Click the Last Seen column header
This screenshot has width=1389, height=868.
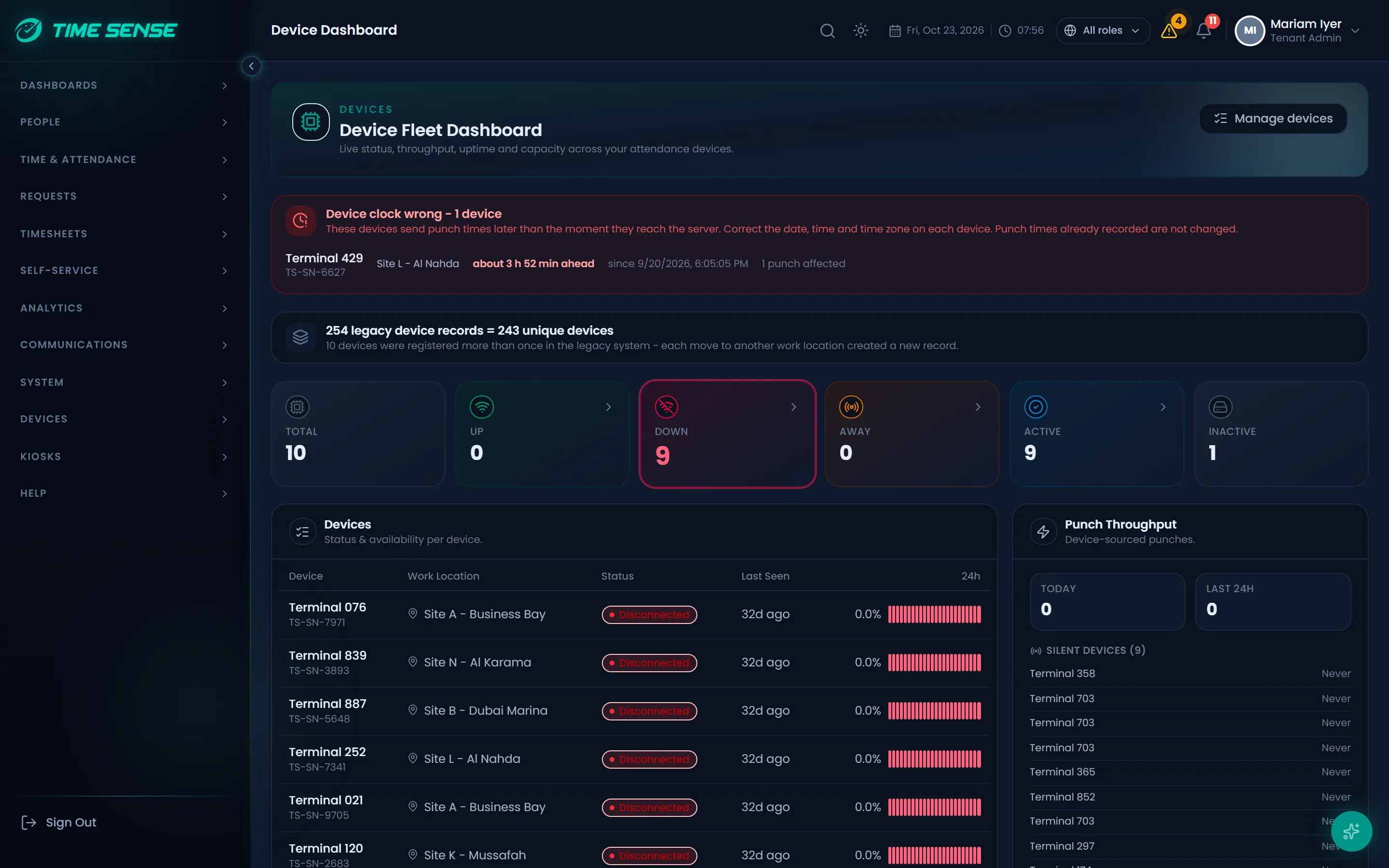[765, 576]
